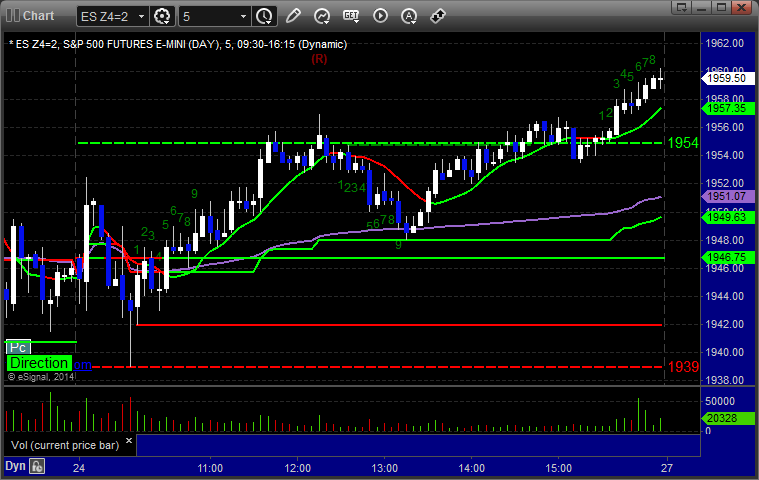Click the pop-out window icon
759x480 pixels.
[x=682, y=7]
